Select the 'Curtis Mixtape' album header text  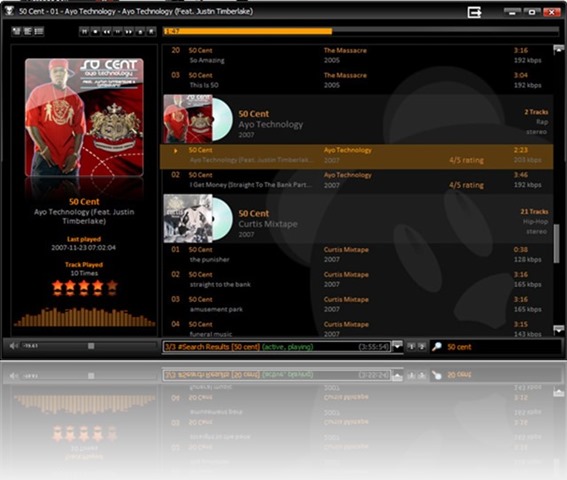tap(268, 224)
